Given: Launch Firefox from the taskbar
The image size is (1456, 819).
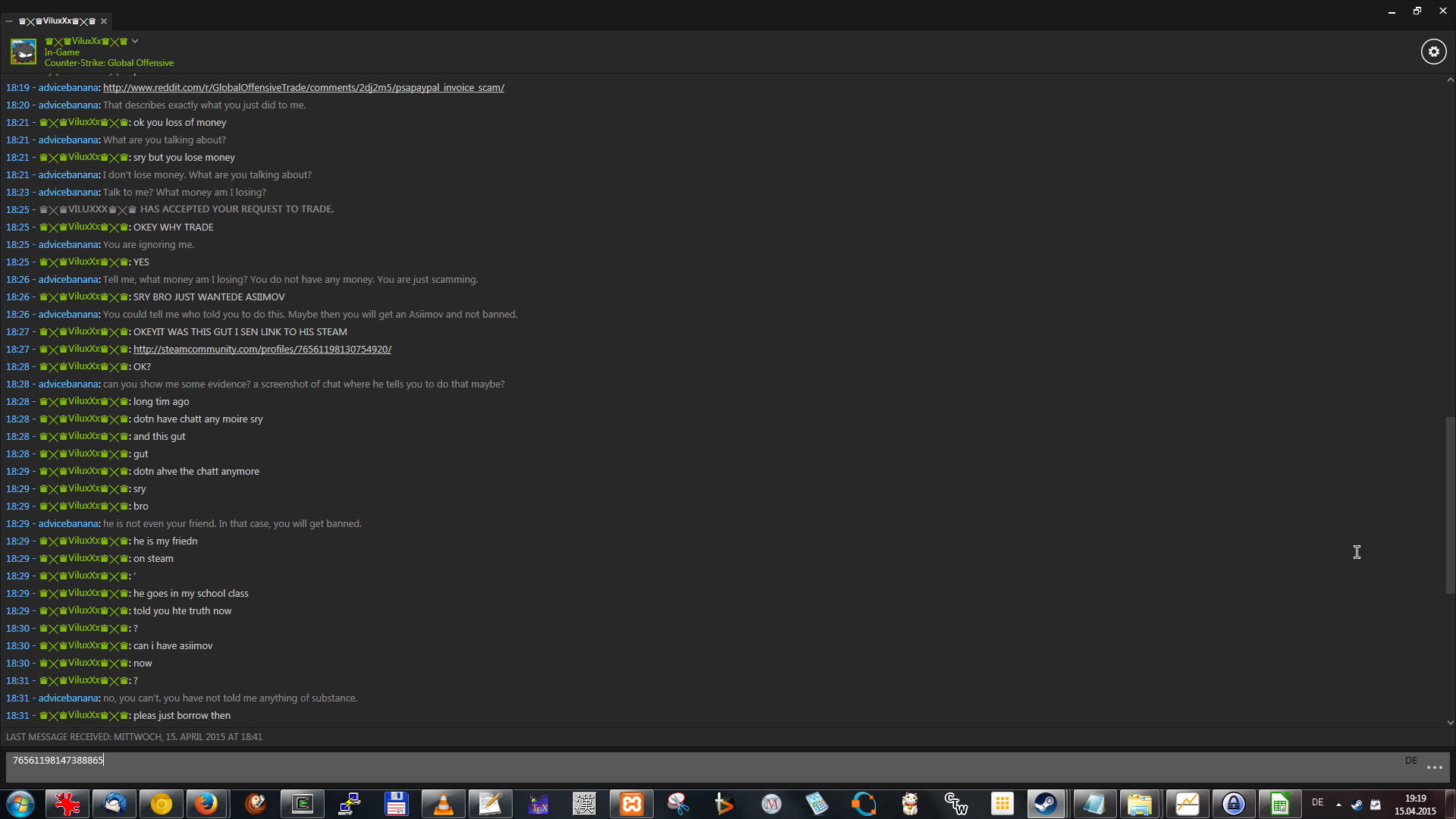Looking at the screenshot, I should point(206,804).
